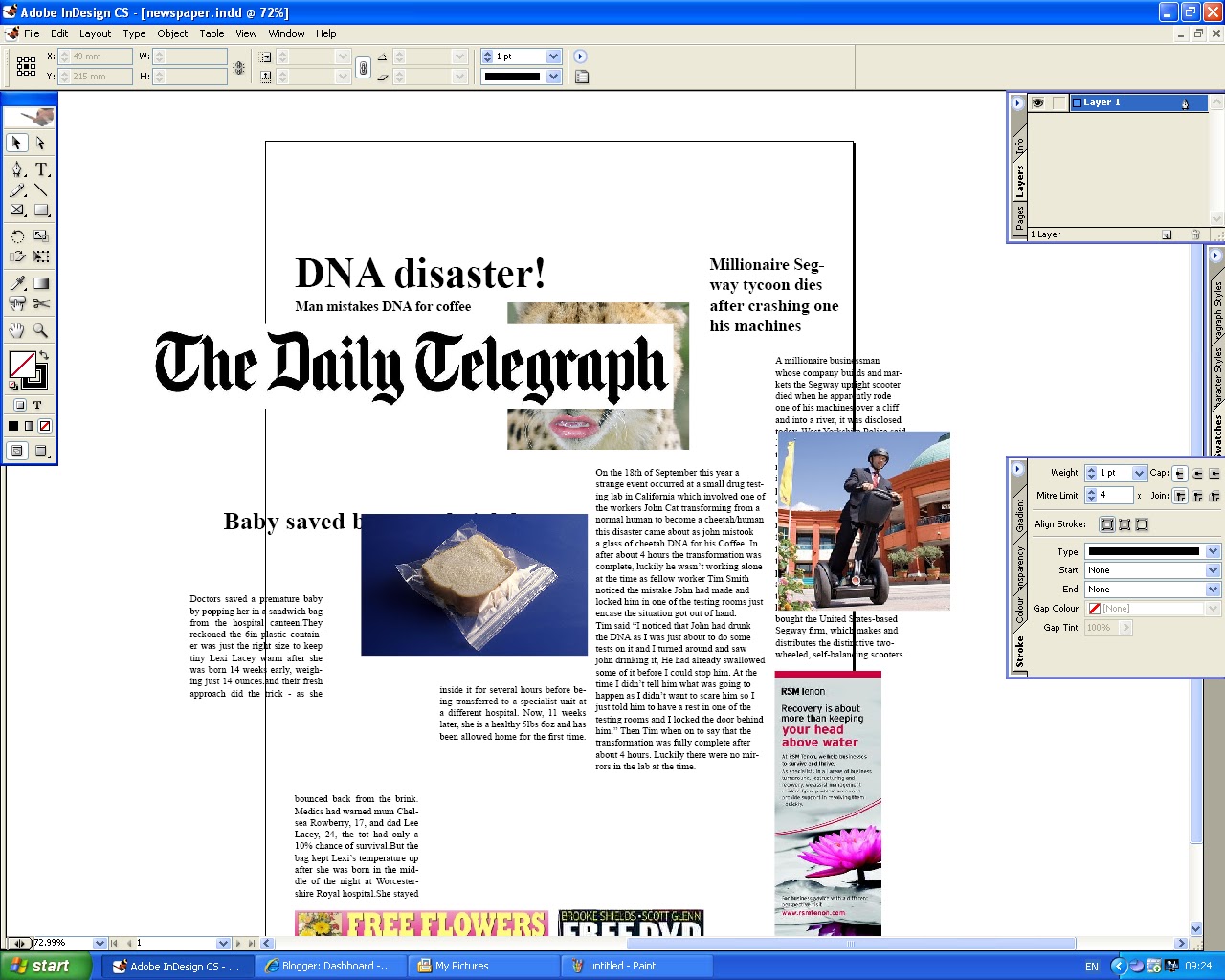The width and height of the screenshot is (1225, 980).
Task: Select the Pen tool
Action: point(17,169)
